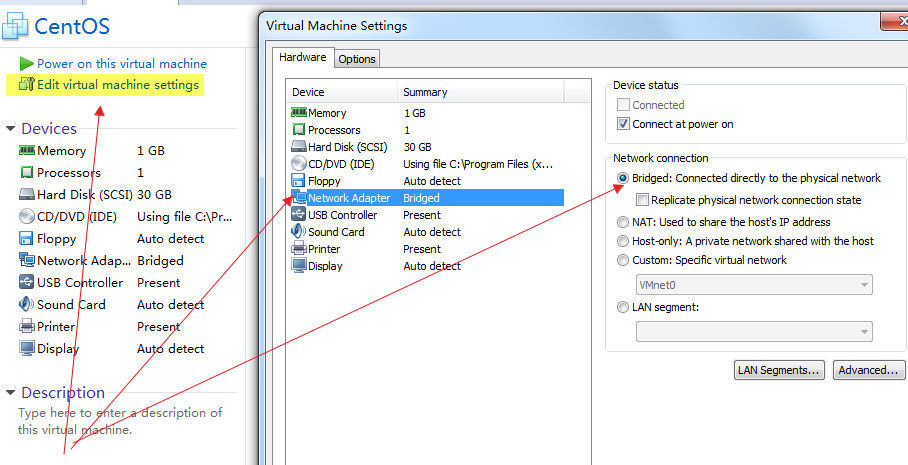Switch to the Hardware tab
This screenshot has width=908, height=465.
pos(303,57)
